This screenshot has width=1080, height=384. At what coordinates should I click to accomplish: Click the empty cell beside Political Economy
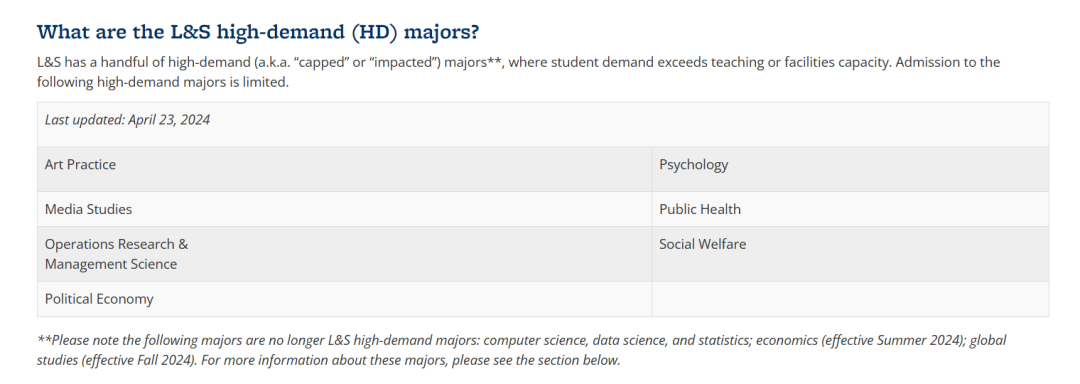(850, 299)
